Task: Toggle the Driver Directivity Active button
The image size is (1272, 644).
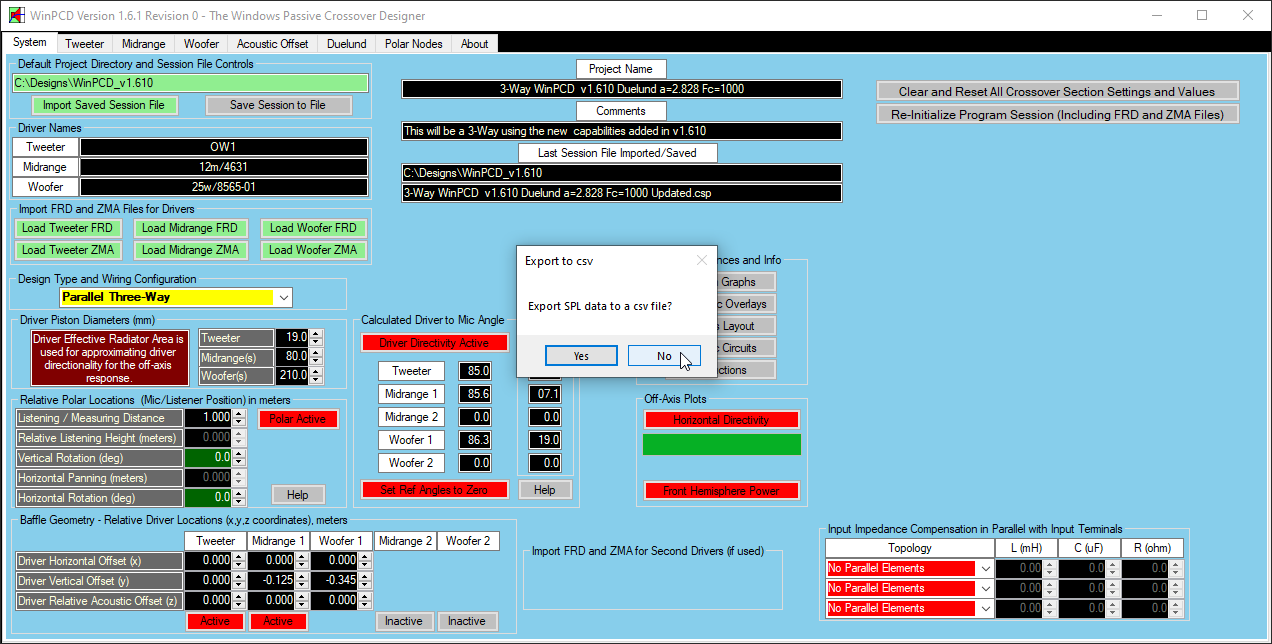Action: click(x=434, y=343)
